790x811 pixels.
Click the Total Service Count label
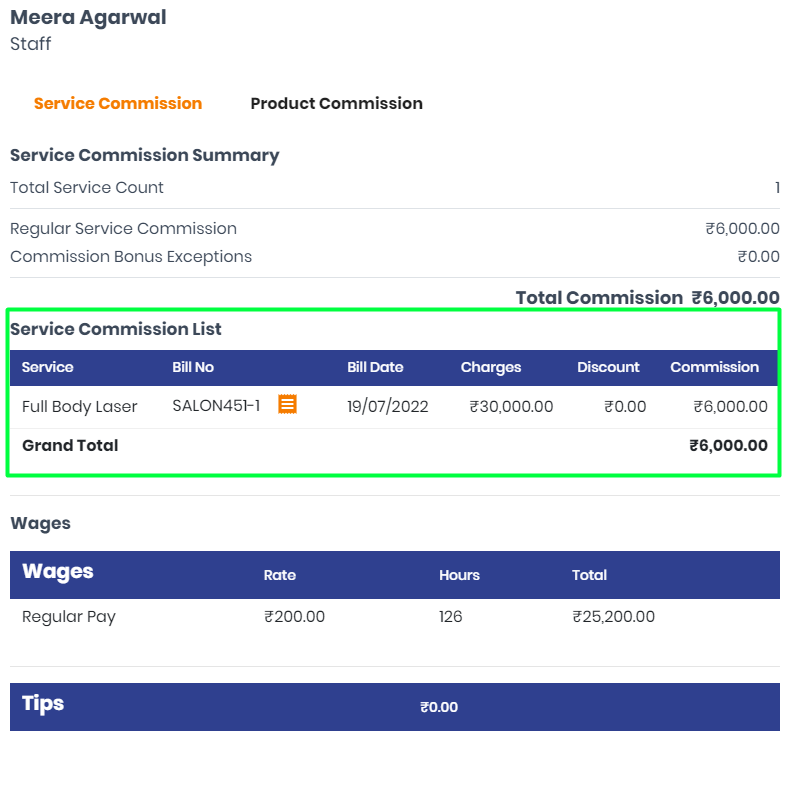[87, 187]
